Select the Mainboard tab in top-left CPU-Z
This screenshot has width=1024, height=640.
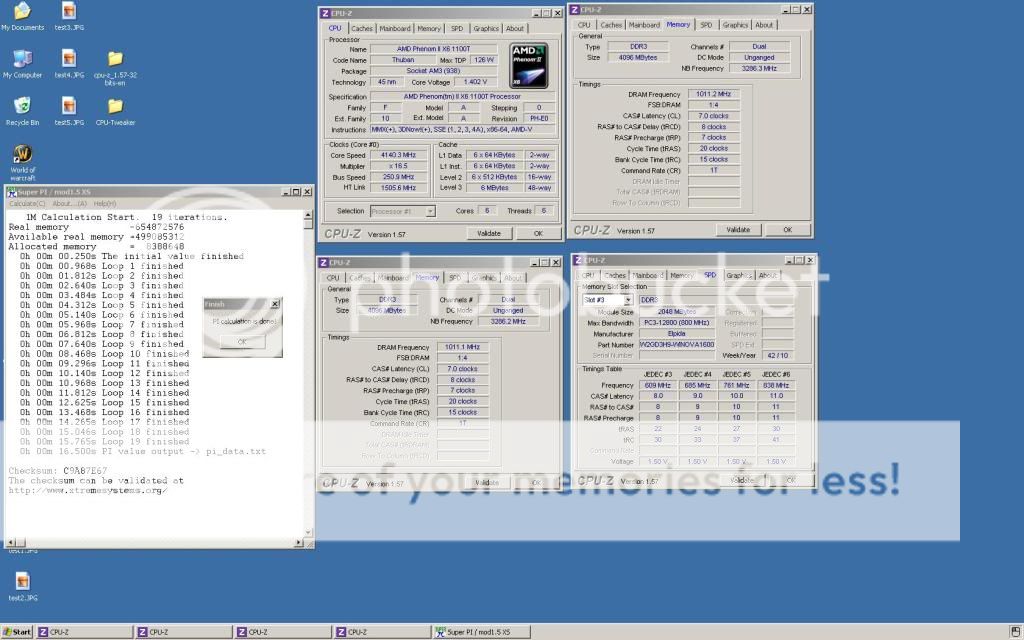pyautogui.click(x=395, y=29)
